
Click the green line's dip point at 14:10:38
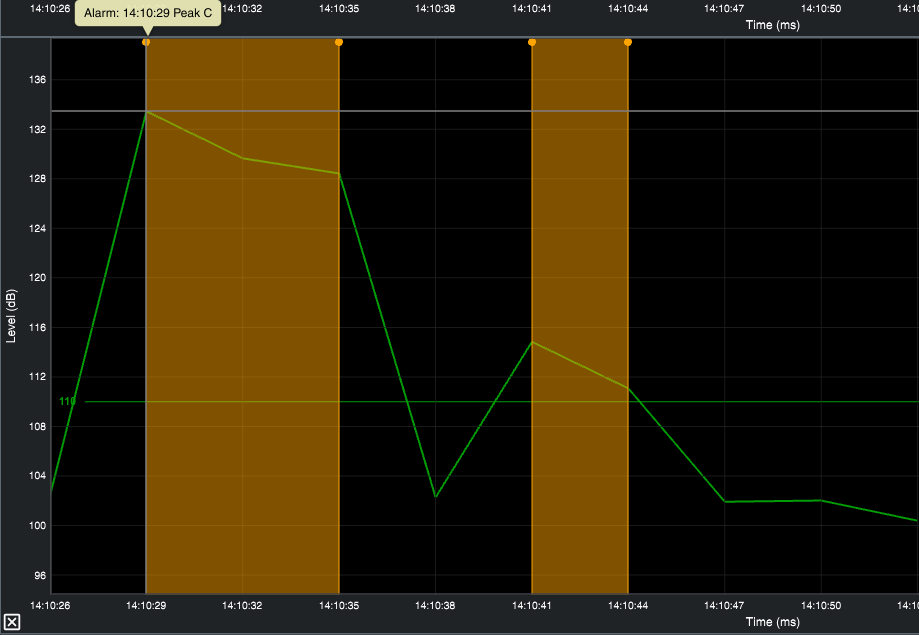(x=435, y=497)
